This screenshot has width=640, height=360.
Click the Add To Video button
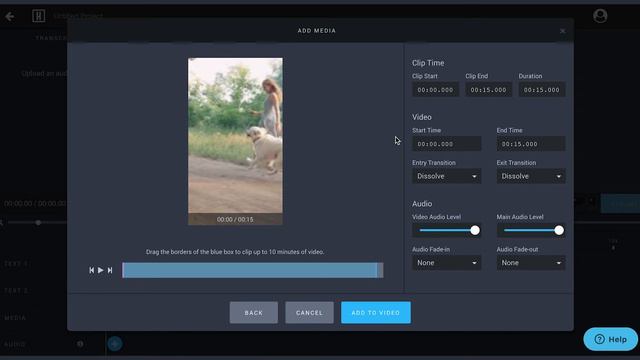376,313
